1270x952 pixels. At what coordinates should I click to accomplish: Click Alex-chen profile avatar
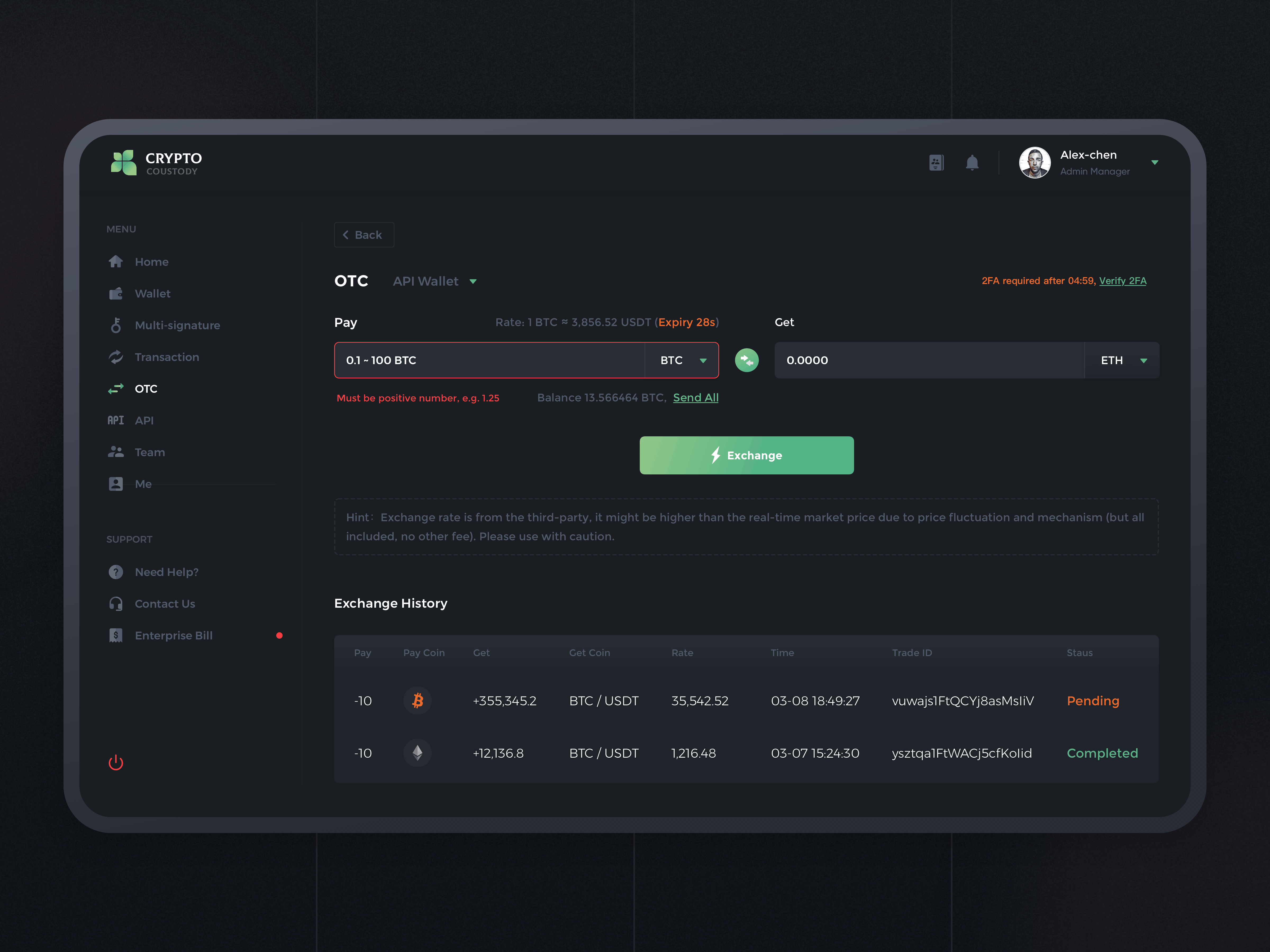(x=1034, y=163)
